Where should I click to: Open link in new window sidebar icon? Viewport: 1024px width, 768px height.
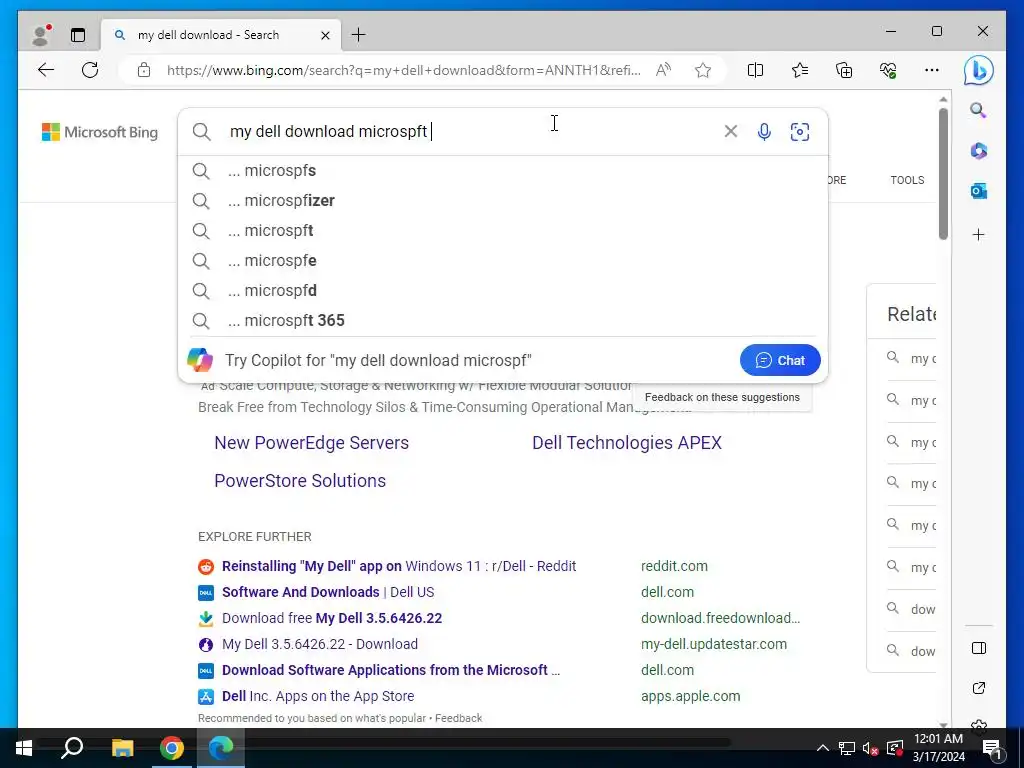click(978, 688)
